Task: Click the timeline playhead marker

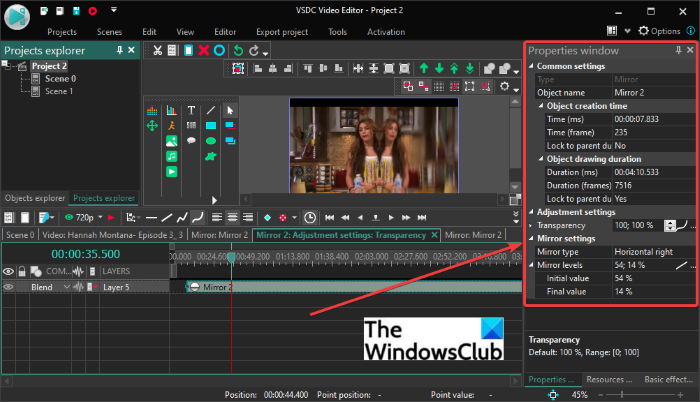Action: (231, 257)
